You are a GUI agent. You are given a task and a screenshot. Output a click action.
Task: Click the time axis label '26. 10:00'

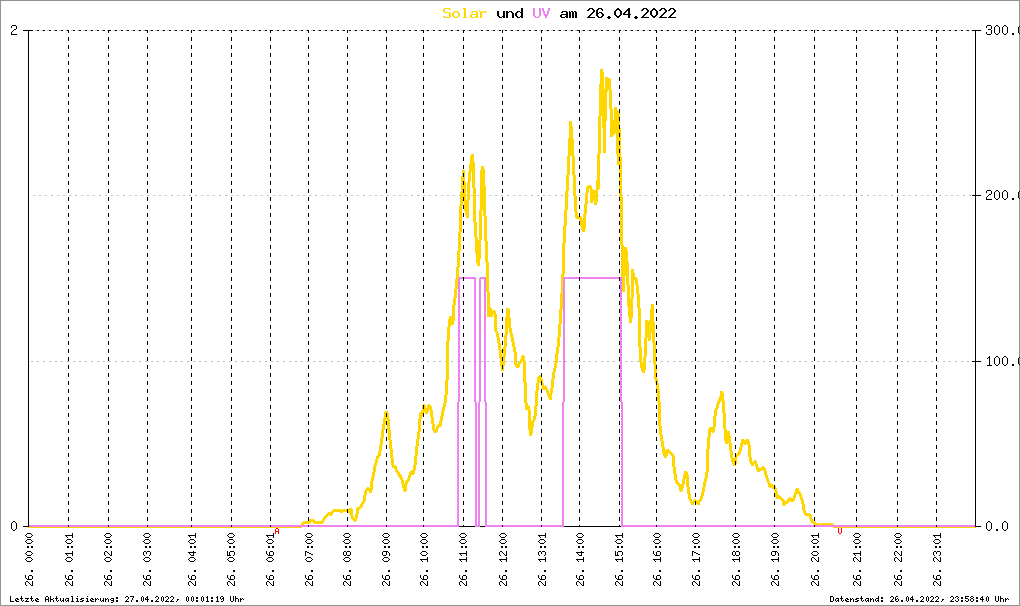point(424,560)
